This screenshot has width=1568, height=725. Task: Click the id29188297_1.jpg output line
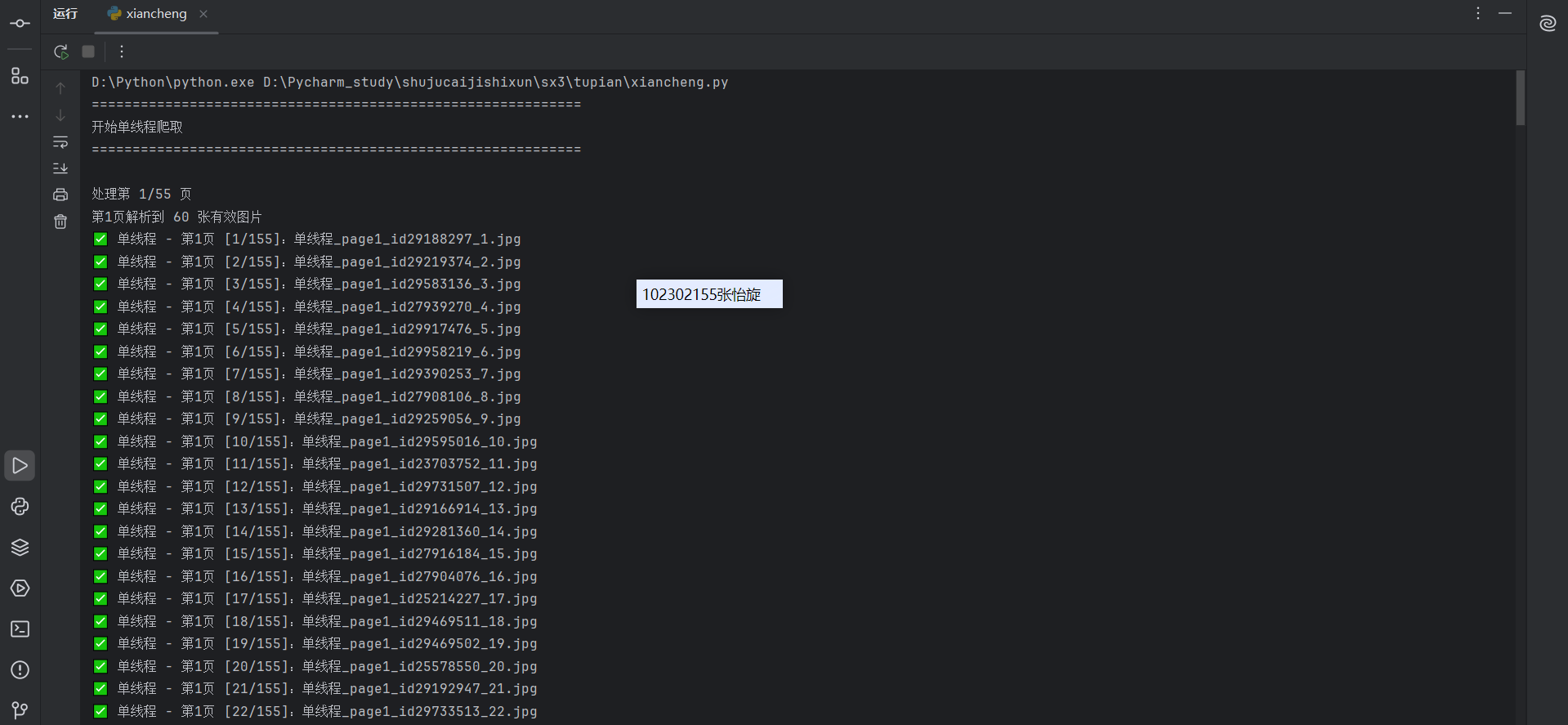[307, 239]
